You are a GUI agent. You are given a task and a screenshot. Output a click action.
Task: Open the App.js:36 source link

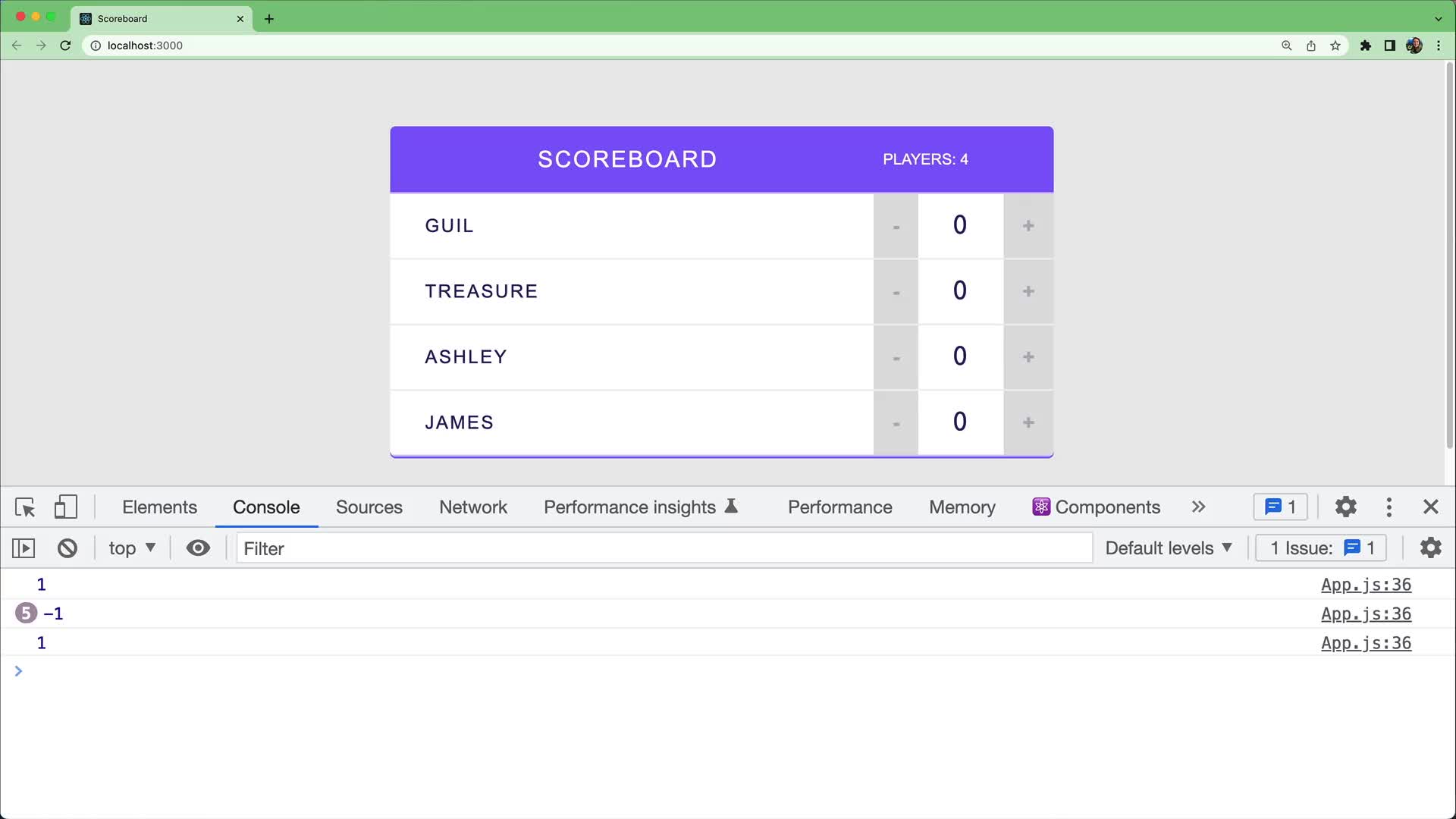1366,584
